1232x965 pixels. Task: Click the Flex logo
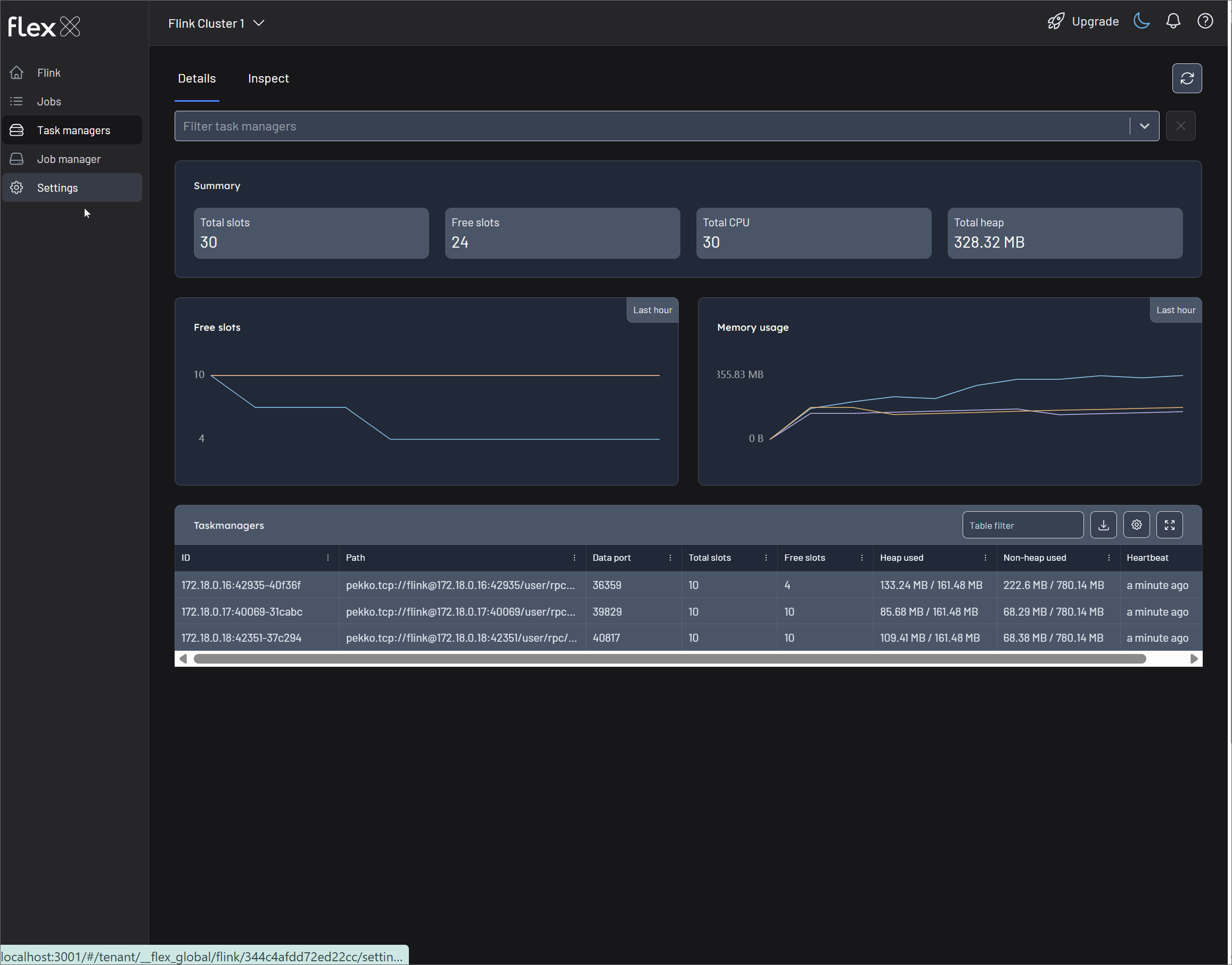click(44, 26)
